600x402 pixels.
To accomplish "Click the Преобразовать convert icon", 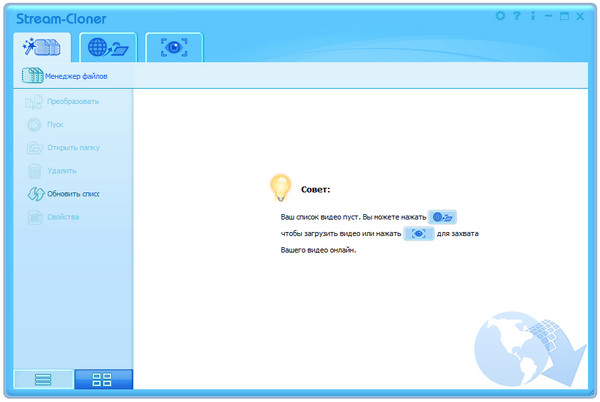I will (x=34, y=102).
